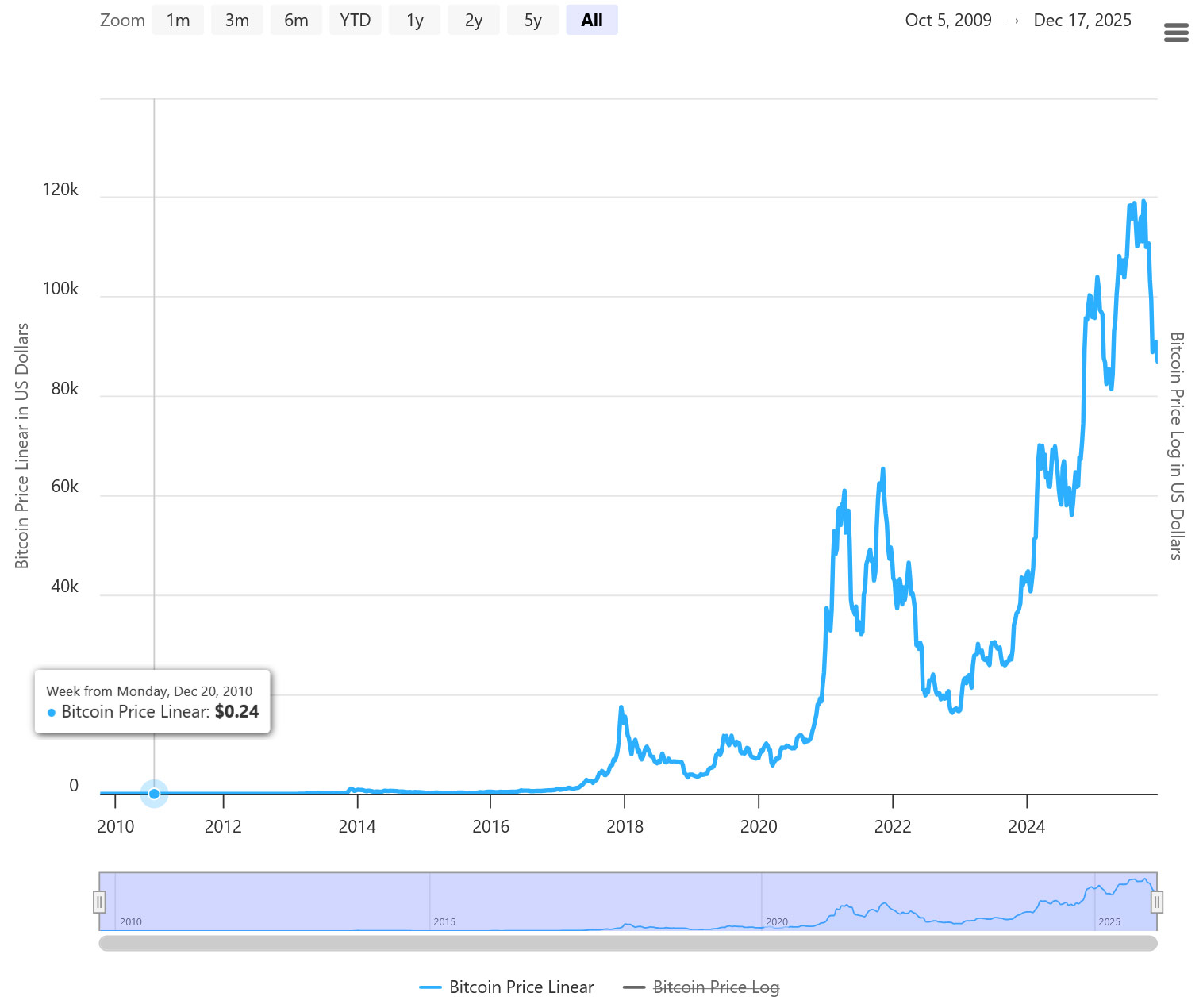Click the left navigator resize handle
Viewport: 1203px width, 1008px height.
click(99, 902)
